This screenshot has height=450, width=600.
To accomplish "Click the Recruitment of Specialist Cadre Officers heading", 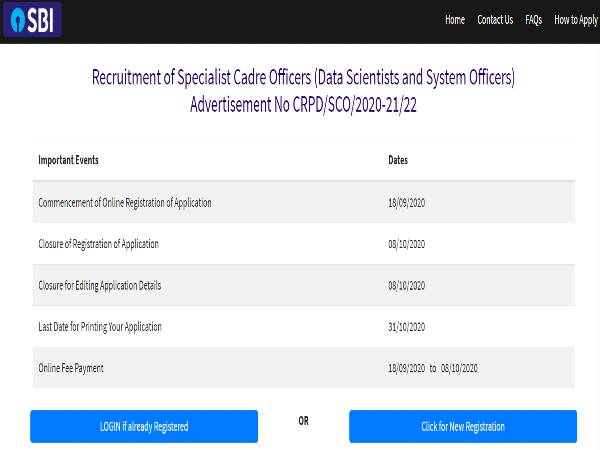I will pos(303,78).
